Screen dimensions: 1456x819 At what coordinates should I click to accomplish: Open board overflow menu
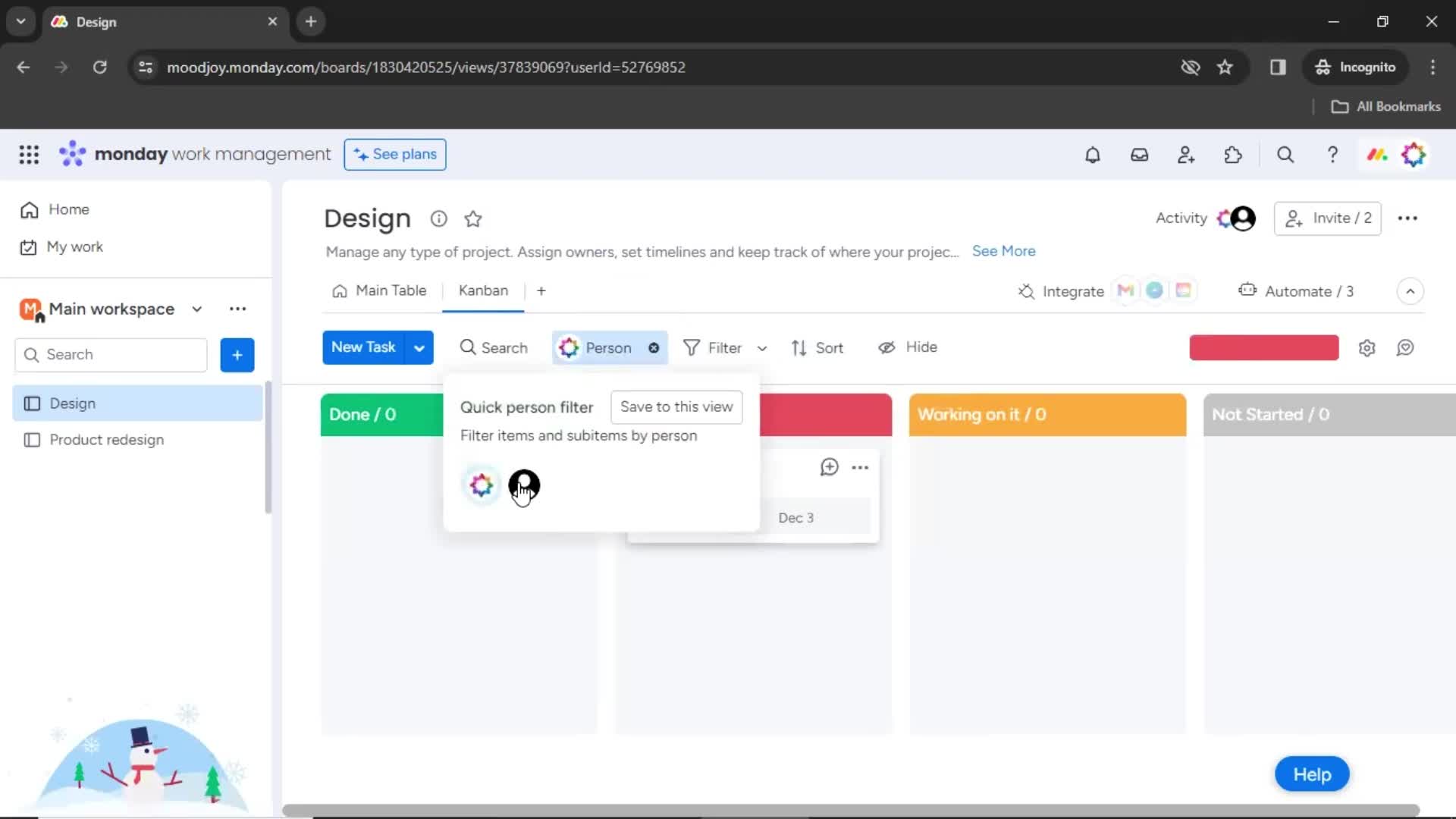click(1408, 218)
